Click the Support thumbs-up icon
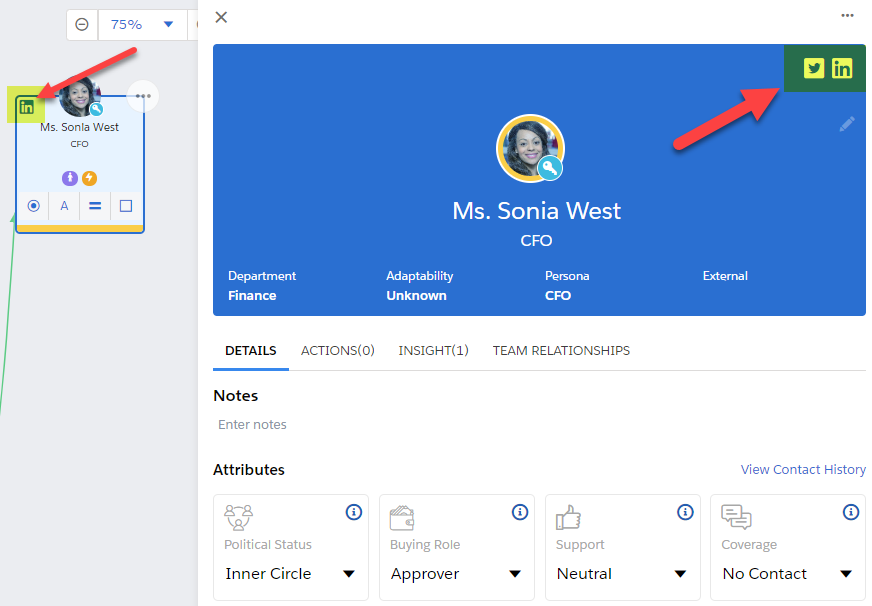This screenshot has height=606, width=872. [568, 518]
